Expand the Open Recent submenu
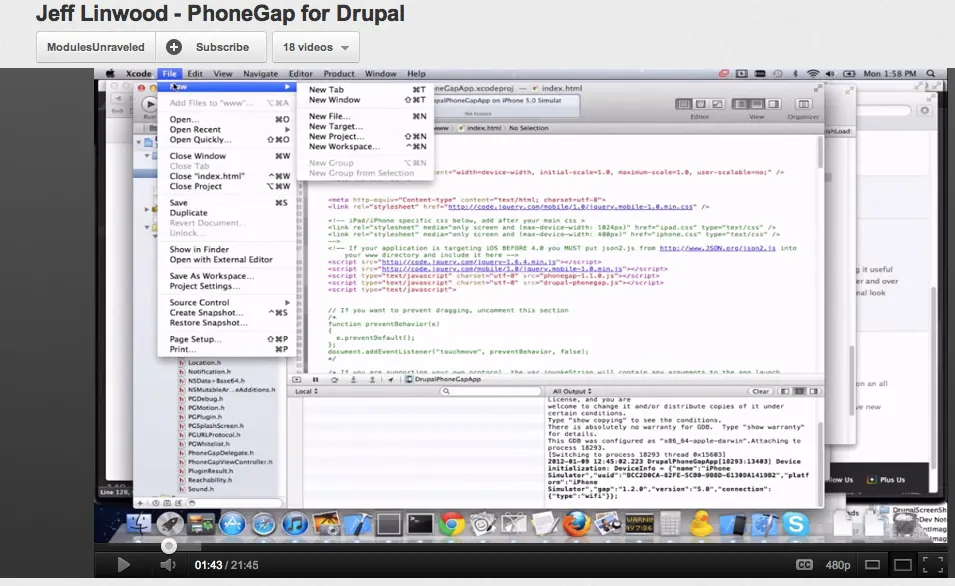The height and width of the screenshot is (586, 955). [227, 130]
